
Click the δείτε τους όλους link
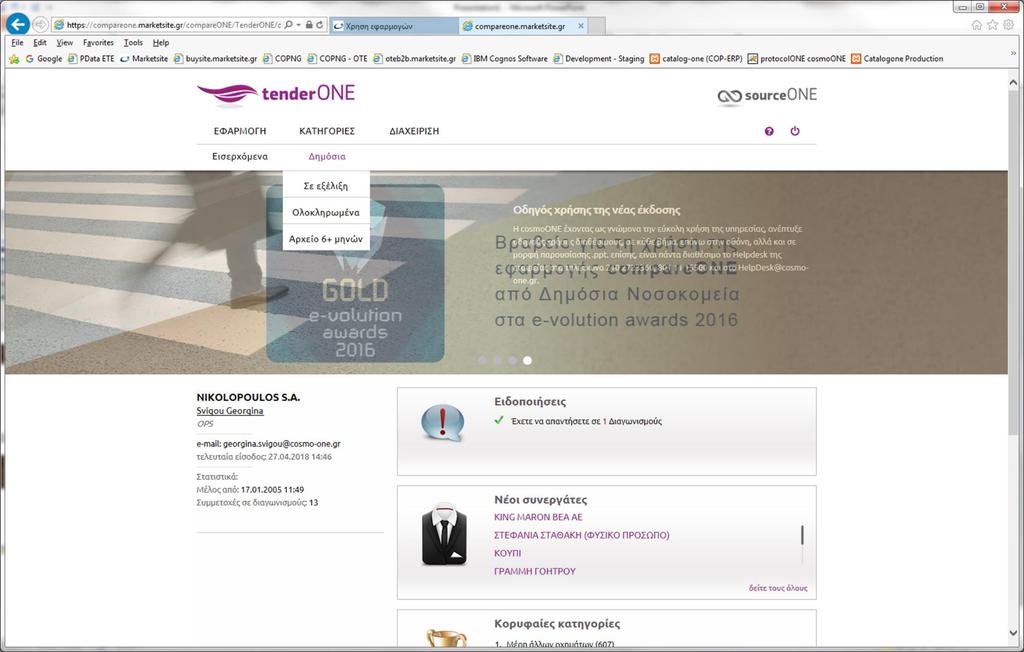778,589
